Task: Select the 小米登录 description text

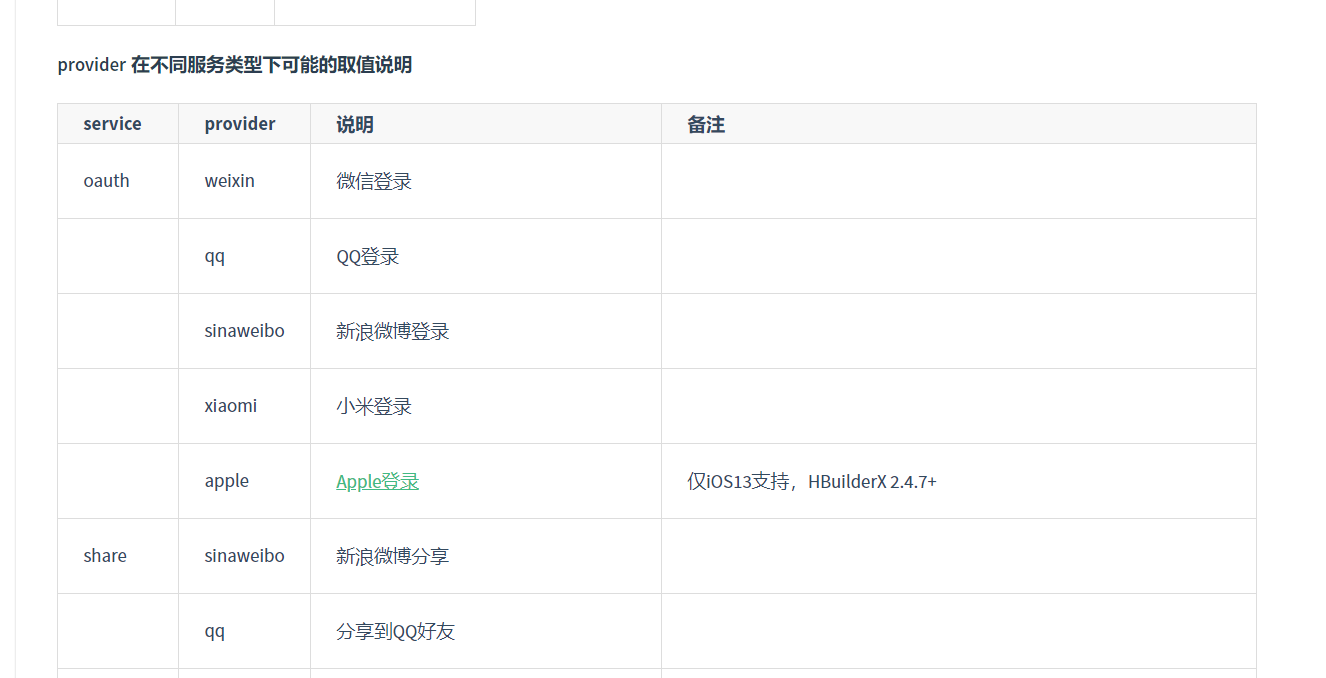Action: tap(374, 406)
